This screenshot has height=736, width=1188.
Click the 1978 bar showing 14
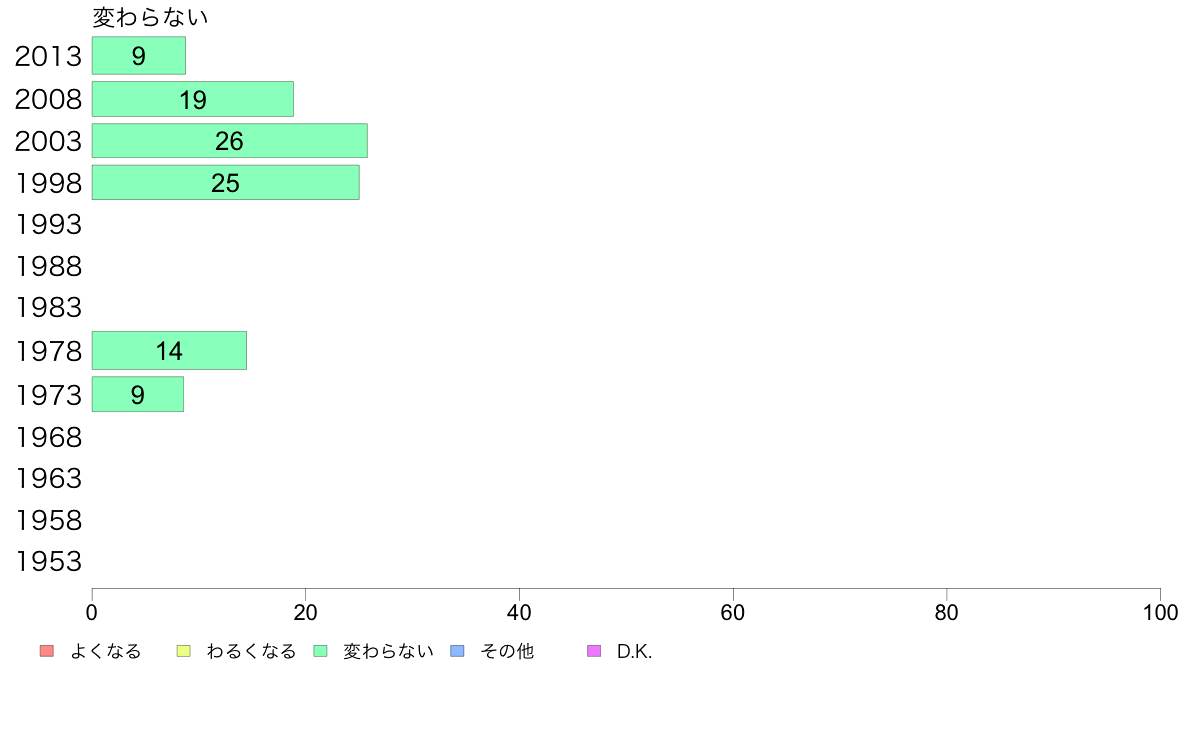pyautogui.click(x=169, y=351)
